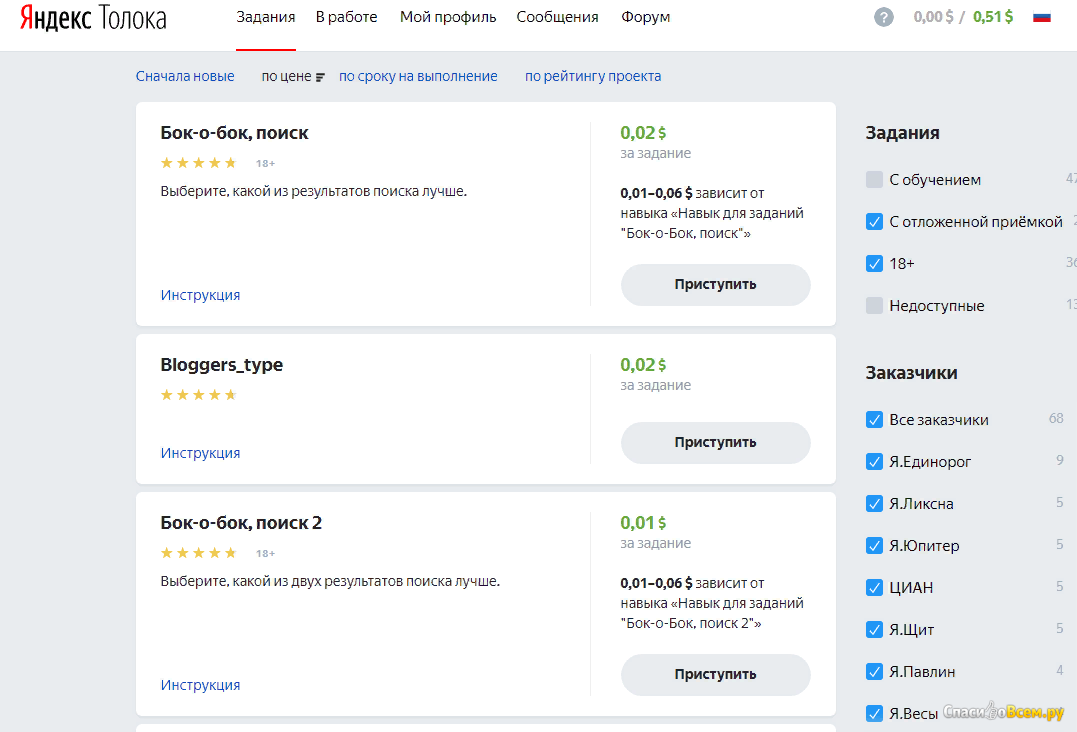Click the 0,02 $ price of Бок-о-бок, поиск

(x=643, y=133)
